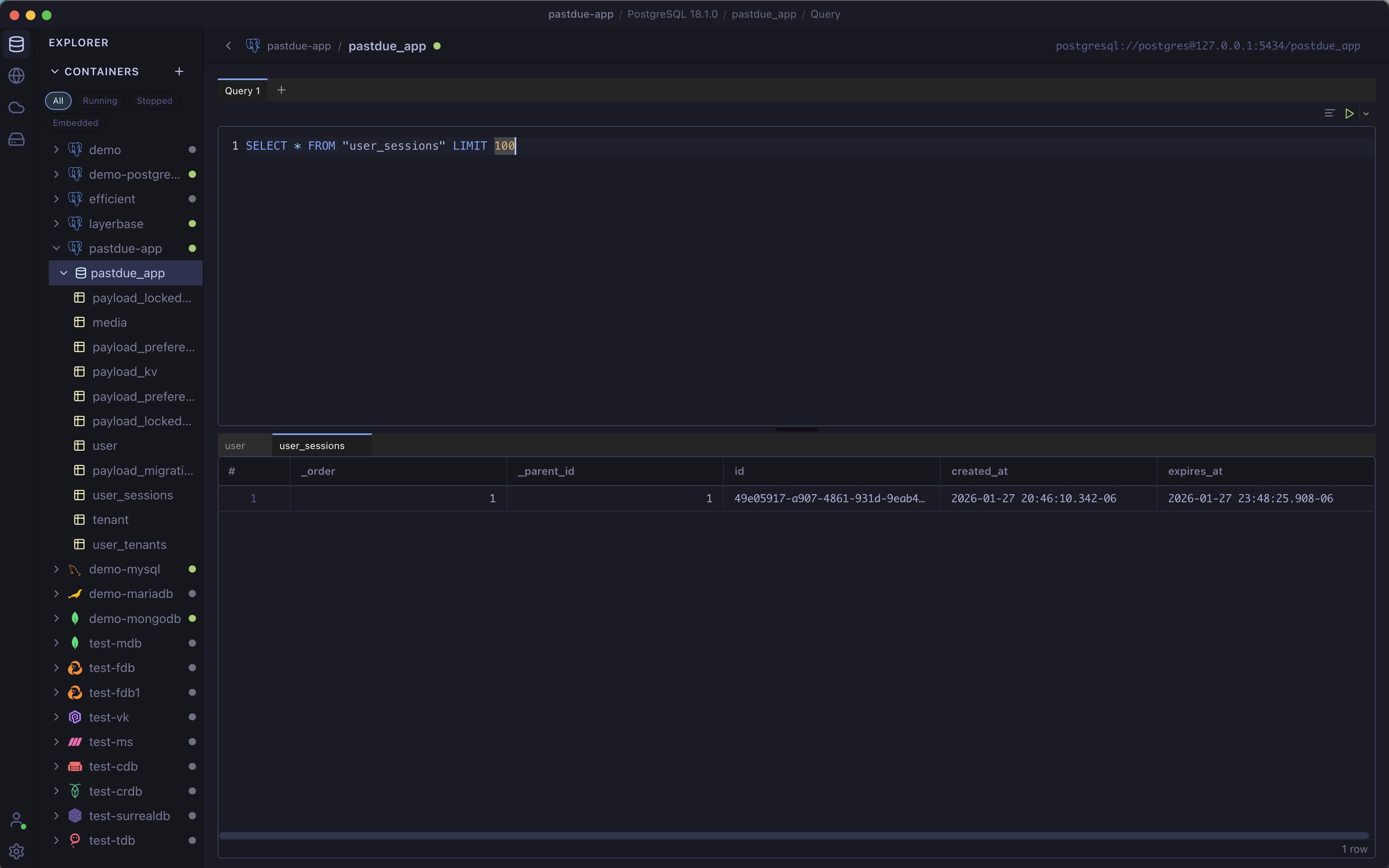The width and height of the screenshot is (1389, 868).
Task: Collapse the pastdue_app database node
Action: coord(63,273)
